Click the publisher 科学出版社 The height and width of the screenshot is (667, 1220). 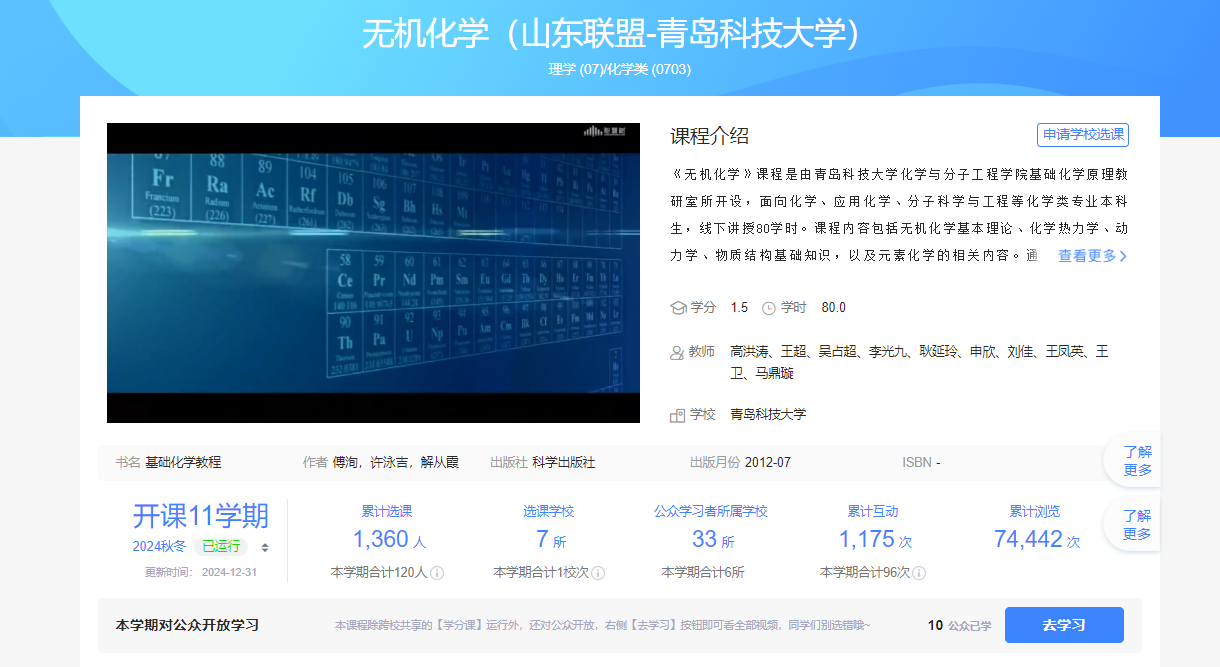[563, 462]
